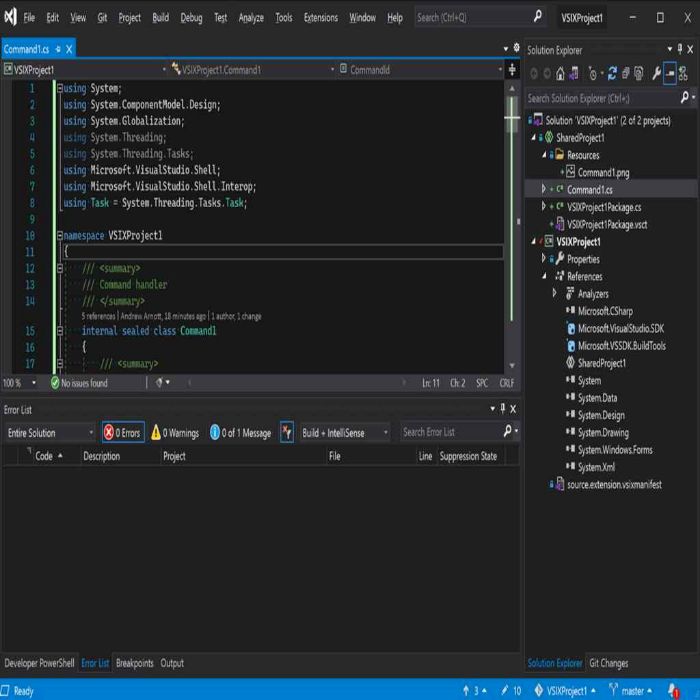The width and height of the screenshot is (700, 700).
Task: Open editor tab settings gear icon
Action: (517, 48)
